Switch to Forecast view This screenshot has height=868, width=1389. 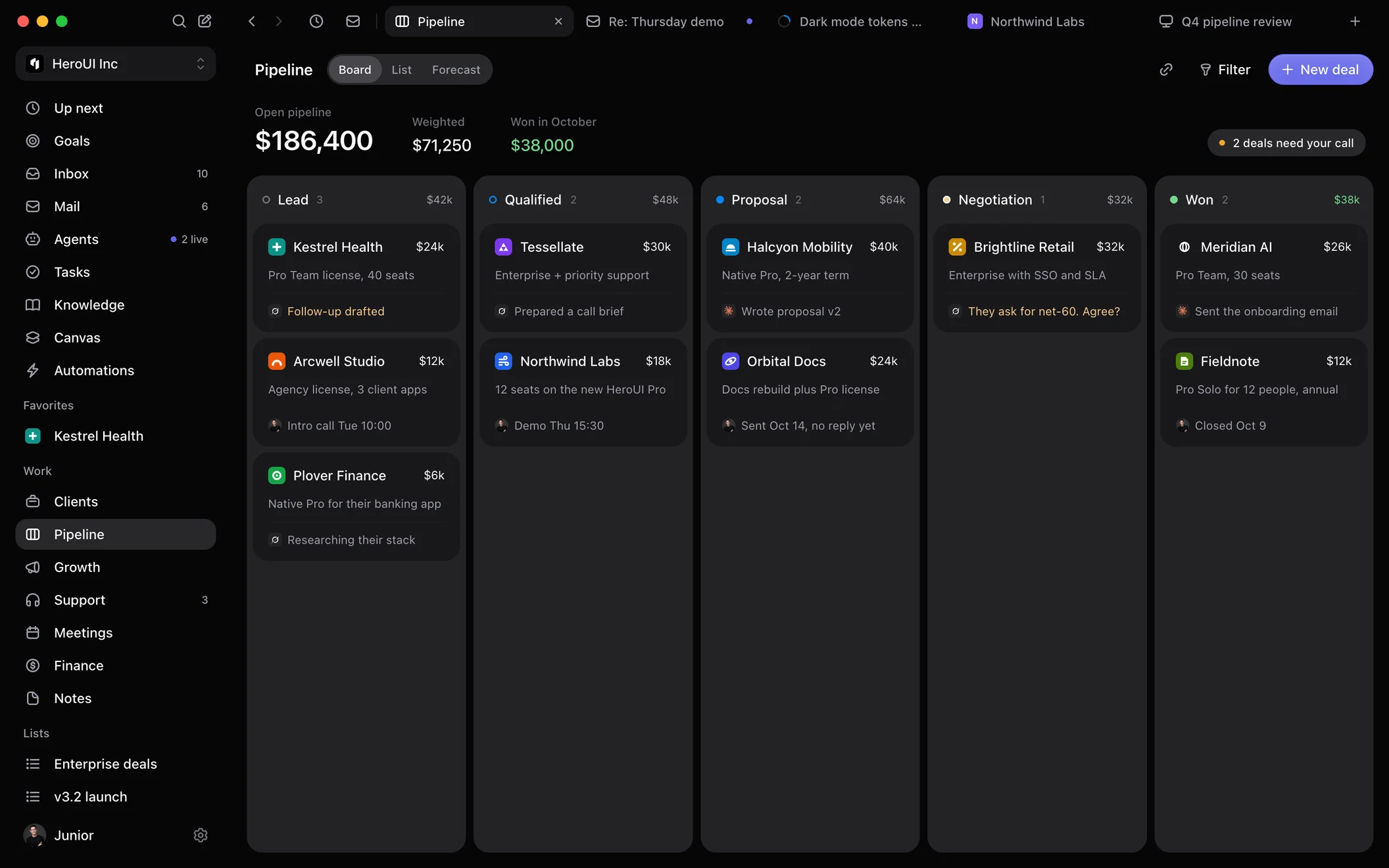point(456,70)
